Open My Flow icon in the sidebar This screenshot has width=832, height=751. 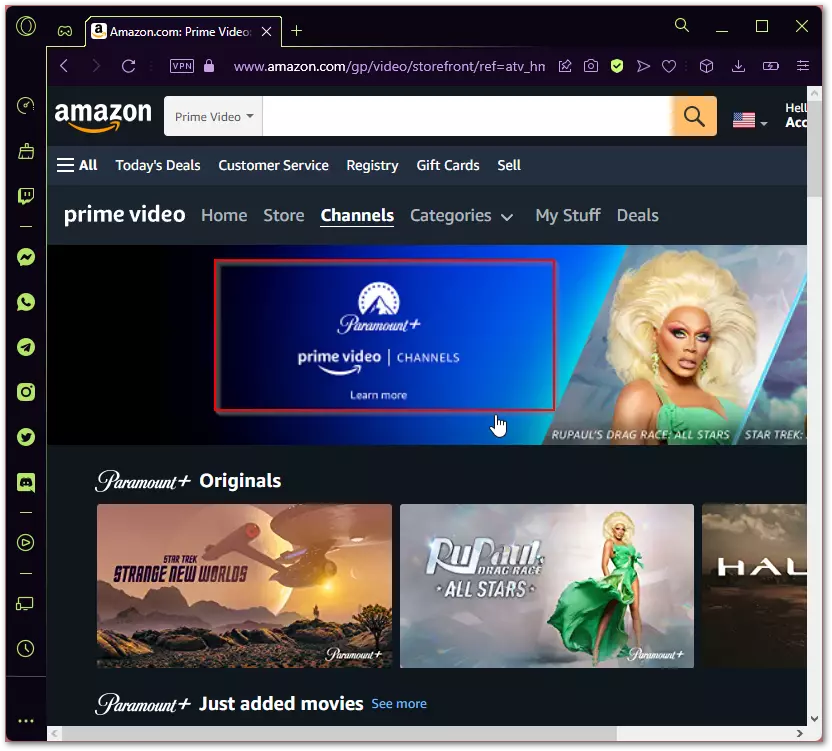pos(25,604)
